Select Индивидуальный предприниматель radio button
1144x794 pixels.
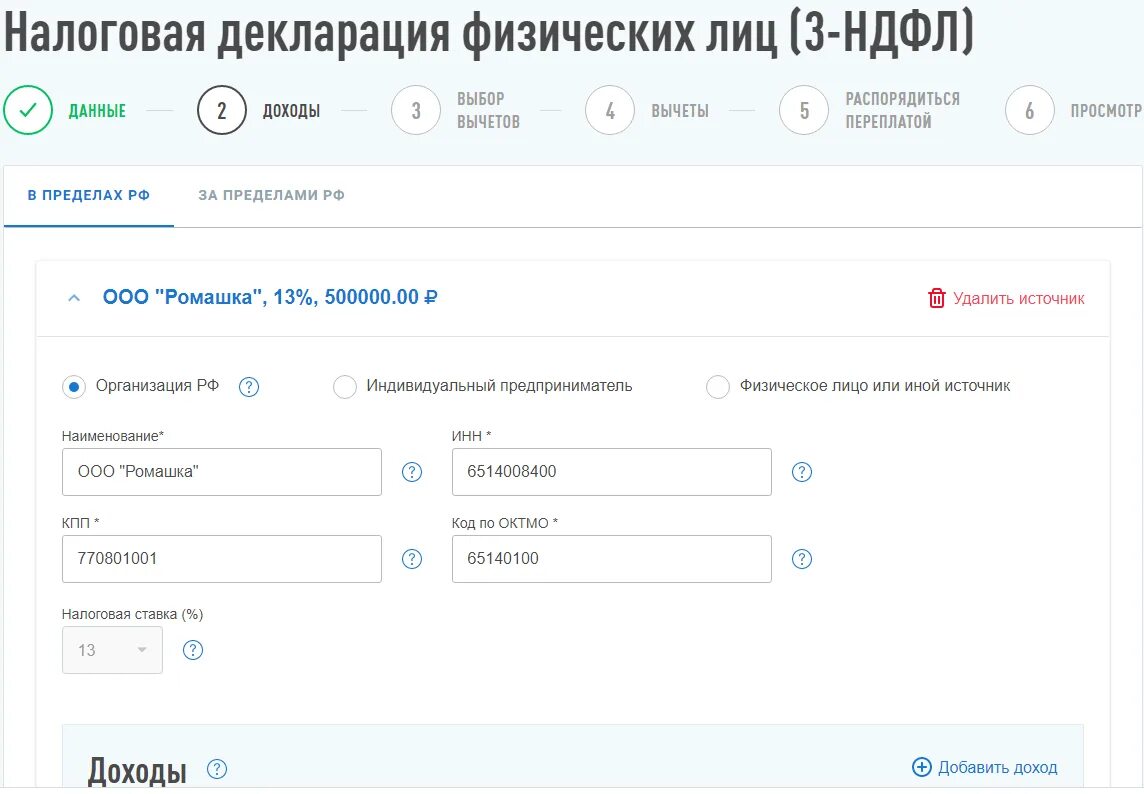point(344,387)
